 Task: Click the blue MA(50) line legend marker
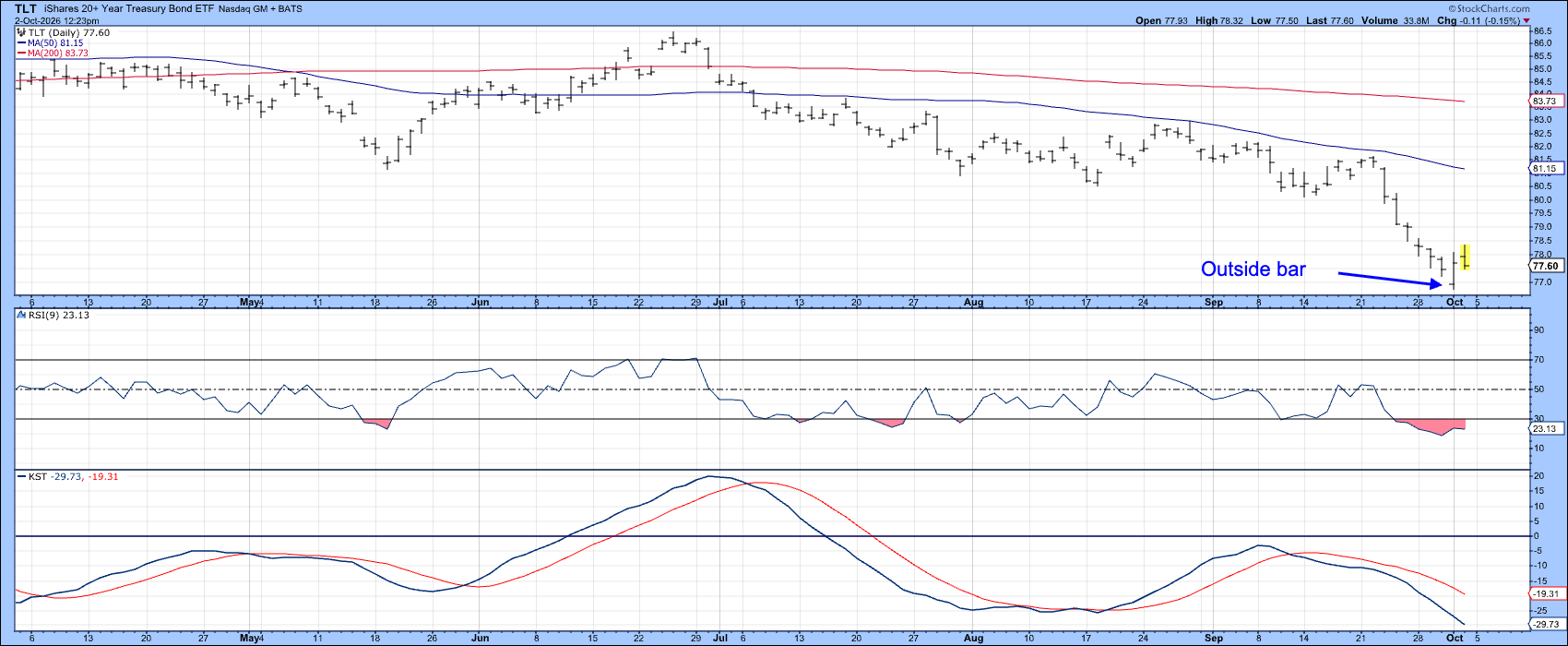(x=22, y=43)
